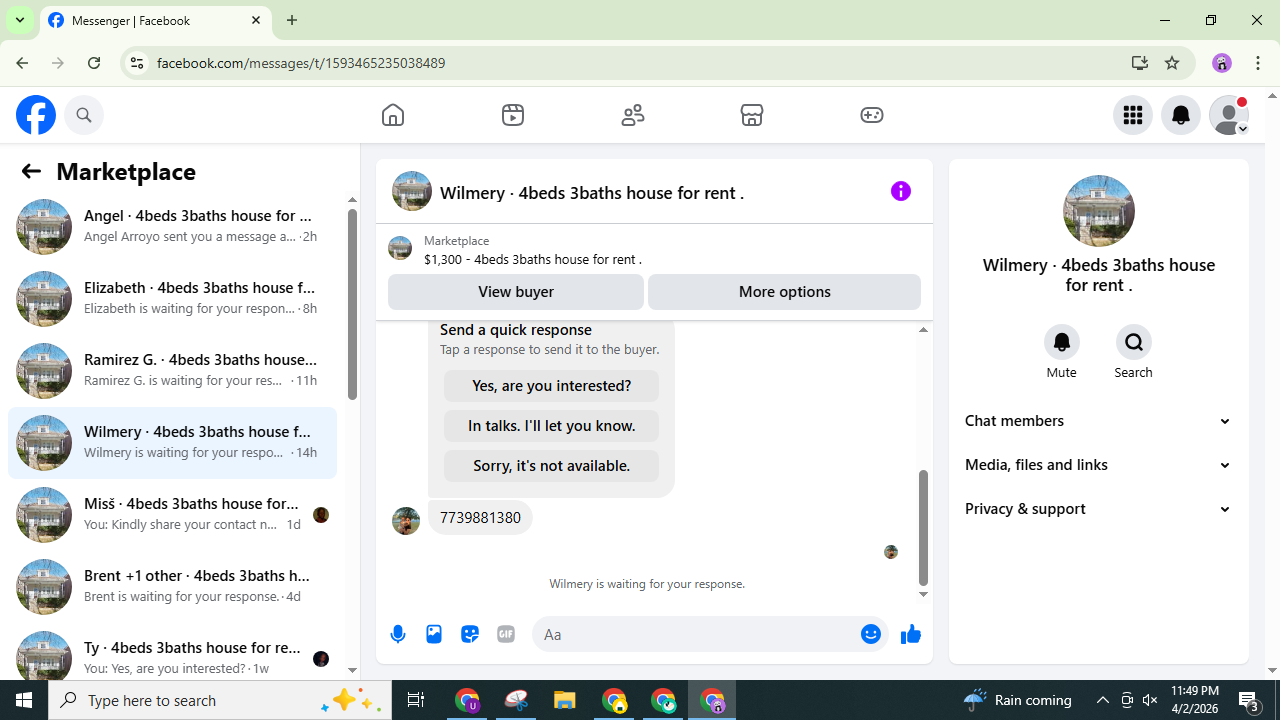Viewport: 1280px width, 720px height.
Task: Open Task View on taskbar
Action: click(416, 700)
